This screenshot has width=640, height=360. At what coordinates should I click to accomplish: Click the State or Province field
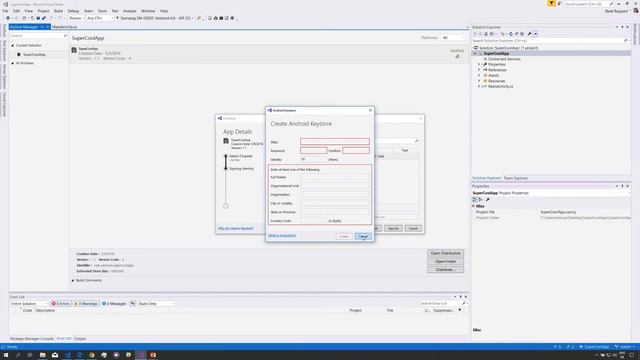(335, 212)
